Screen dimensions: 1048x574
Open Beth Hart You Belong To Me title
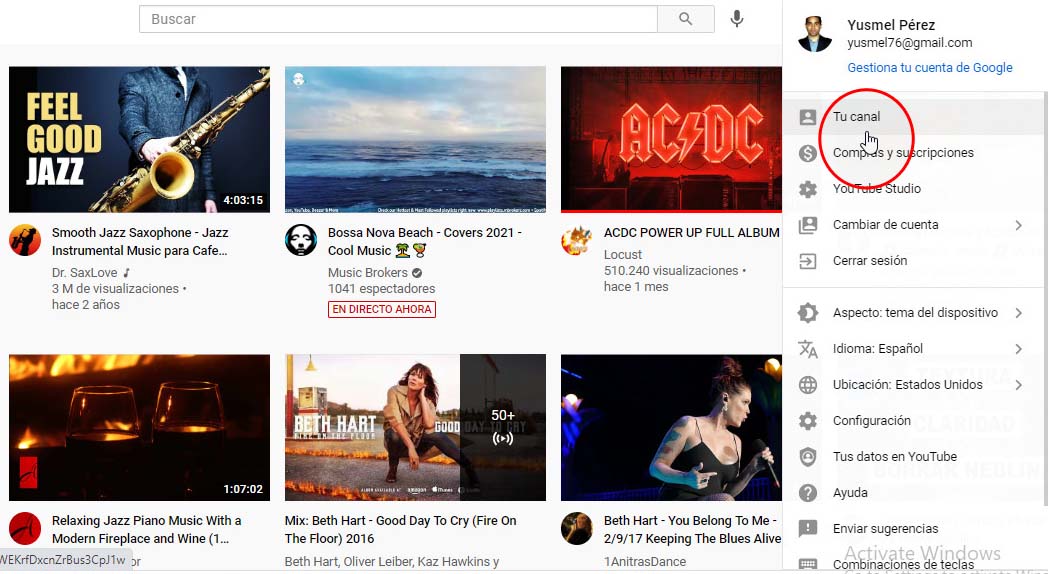coord(692,529)
